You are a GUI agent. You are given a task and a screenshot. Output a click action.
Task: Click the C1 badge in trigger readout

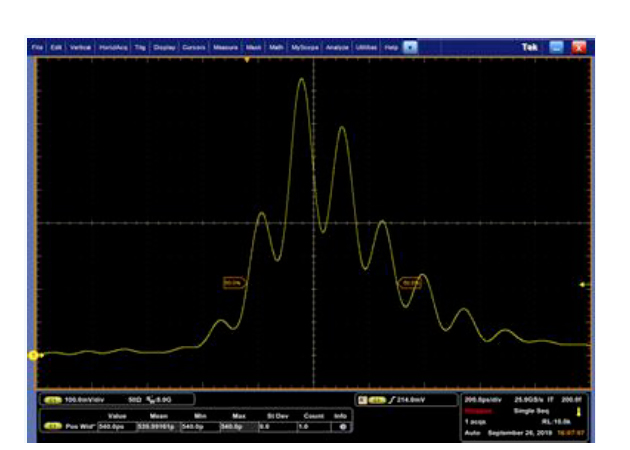pos(377,400)
